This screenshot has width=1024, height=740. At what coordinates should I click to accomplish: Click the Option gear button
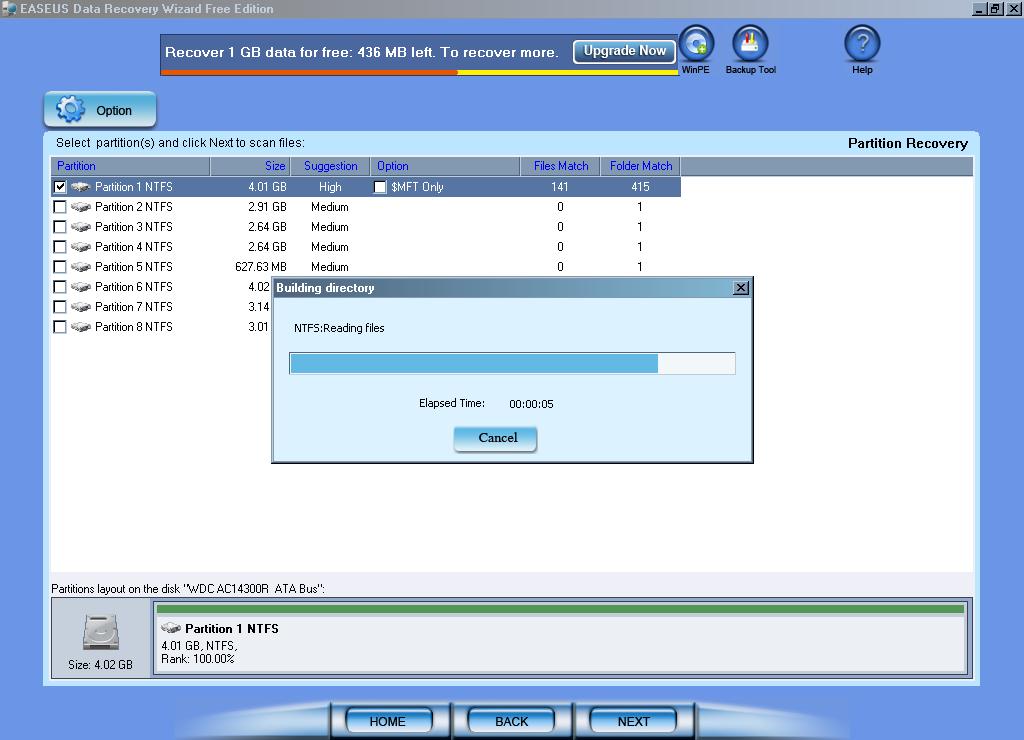[x=100, y=110]
